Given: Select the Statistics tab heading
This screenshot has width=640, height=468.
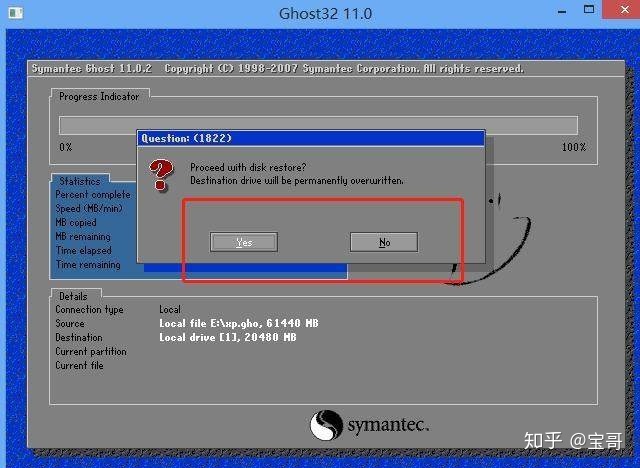Looking at the screenshot, I should [x=80, y=181].
